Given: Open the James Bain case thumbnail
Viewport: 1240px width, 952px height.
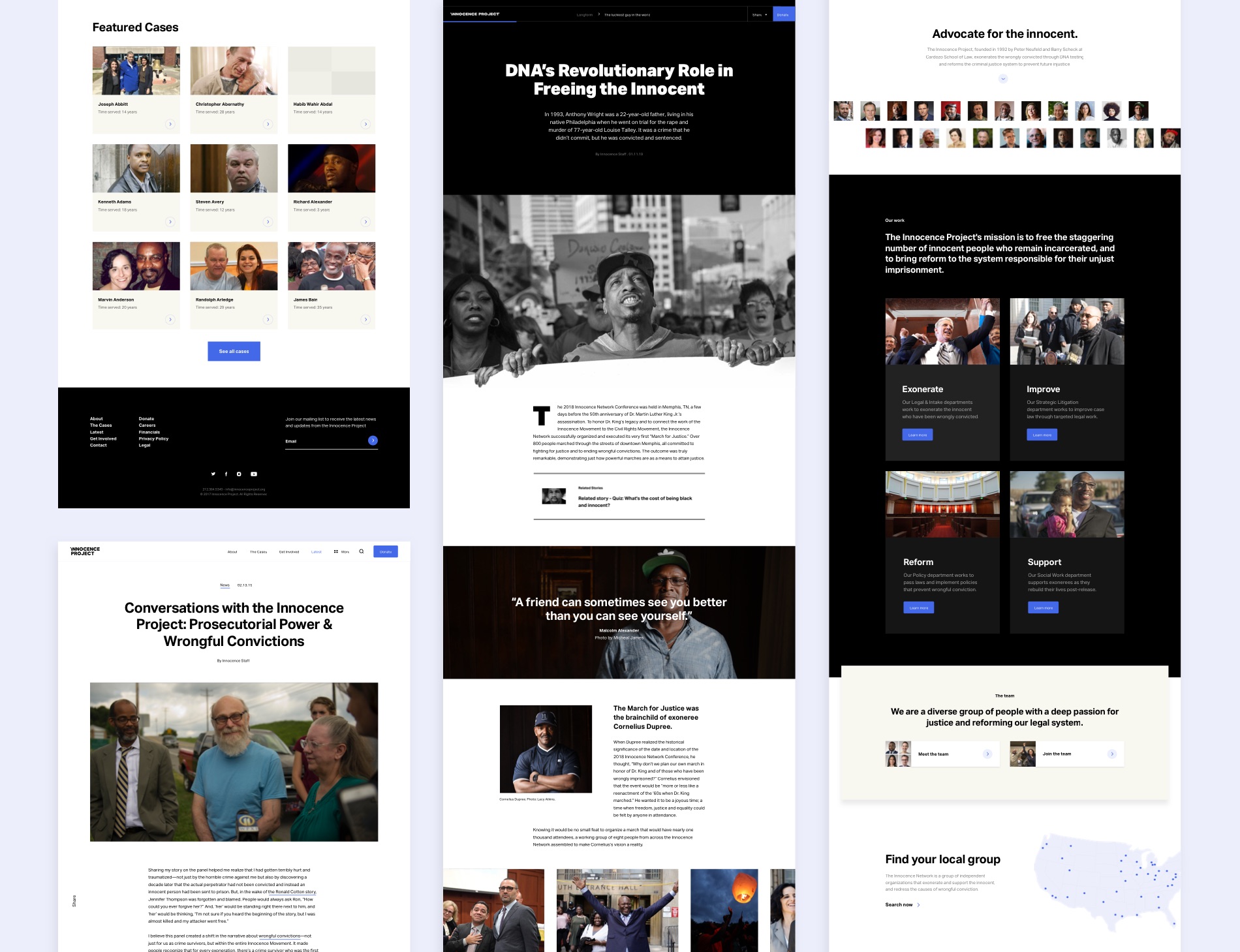Looking at the screenshot, I should click(x=332, y=266).
